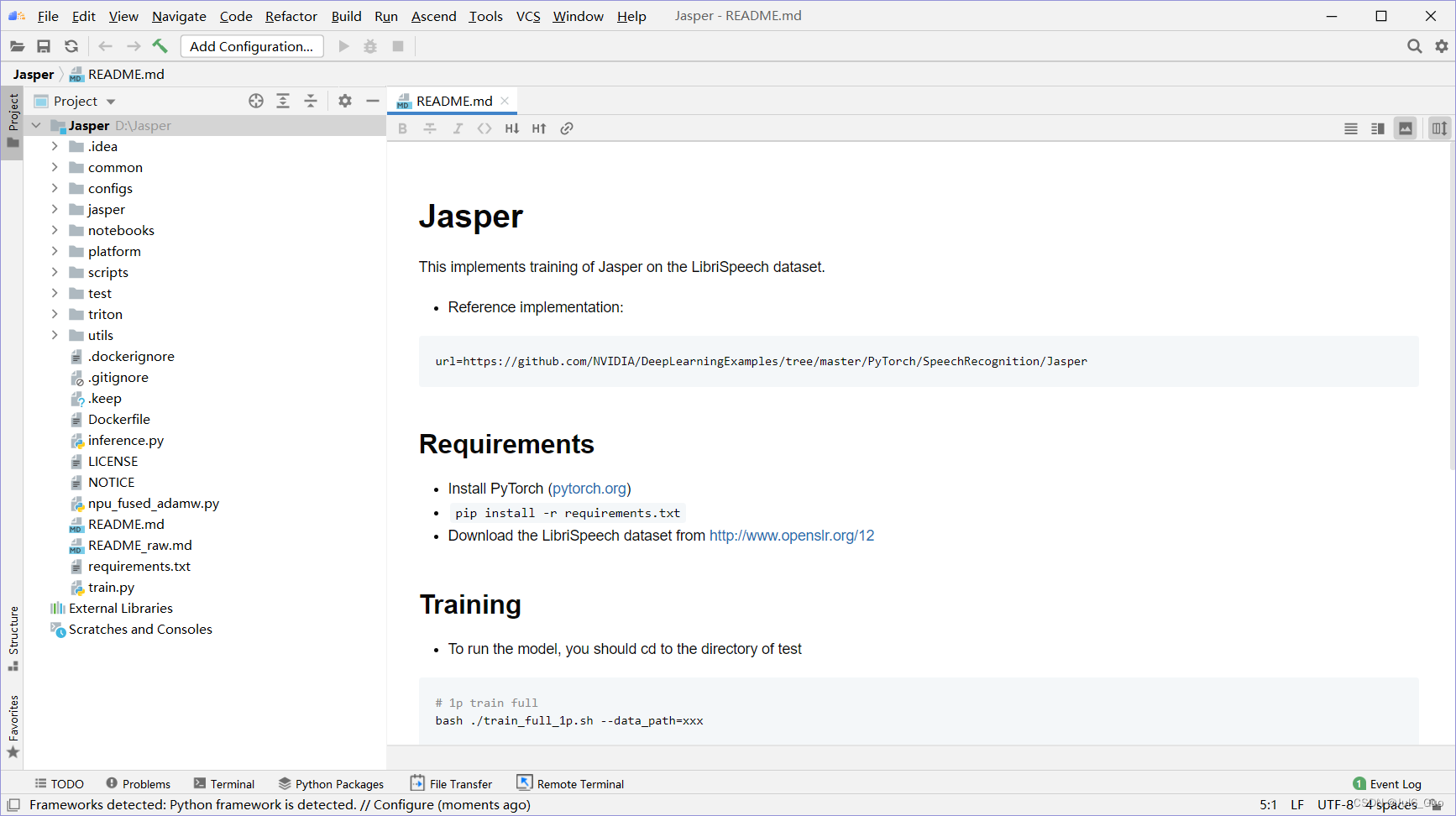Expand the common folder
This screenshot has height=816, width=1456.
tap(55, 167)
